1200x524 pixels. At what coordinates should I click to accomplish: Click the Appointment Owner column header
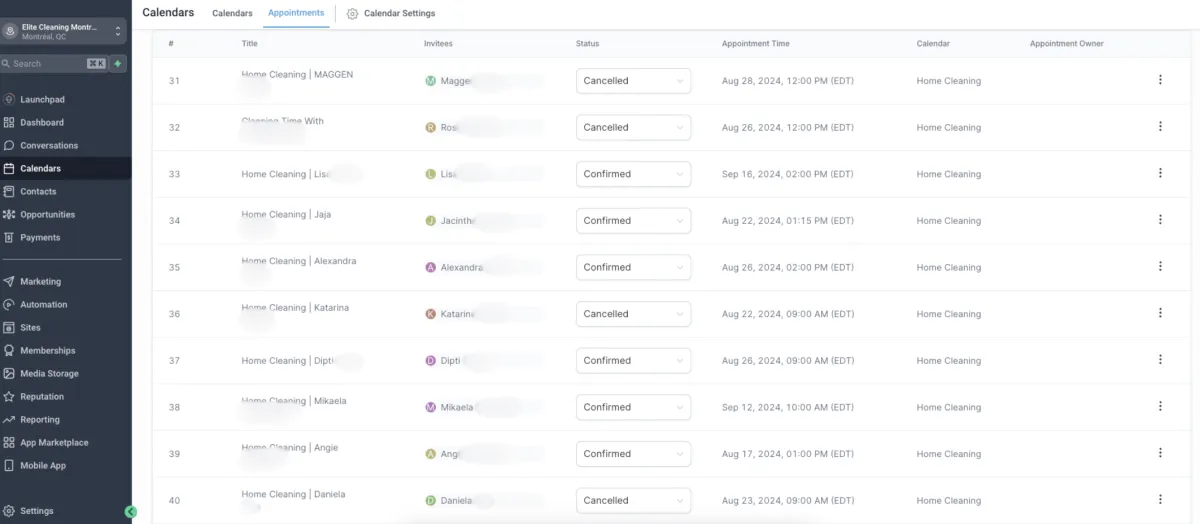tap(1067, 43)
